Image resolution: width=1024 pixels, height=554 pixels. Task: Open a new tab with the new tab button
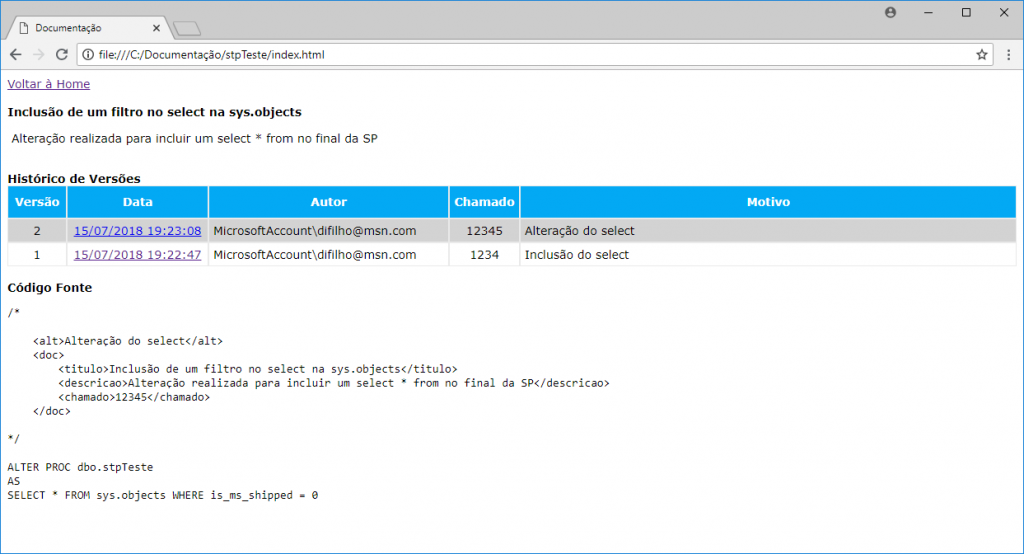tap(187, 28)
